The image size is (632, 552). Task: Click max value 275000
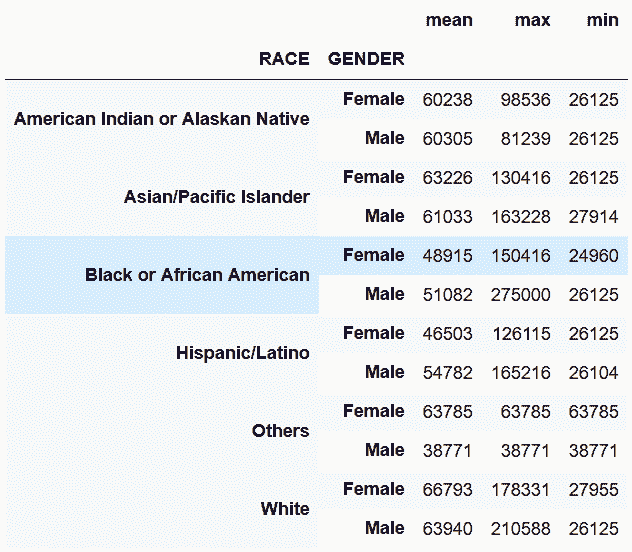tap(520, 295)
